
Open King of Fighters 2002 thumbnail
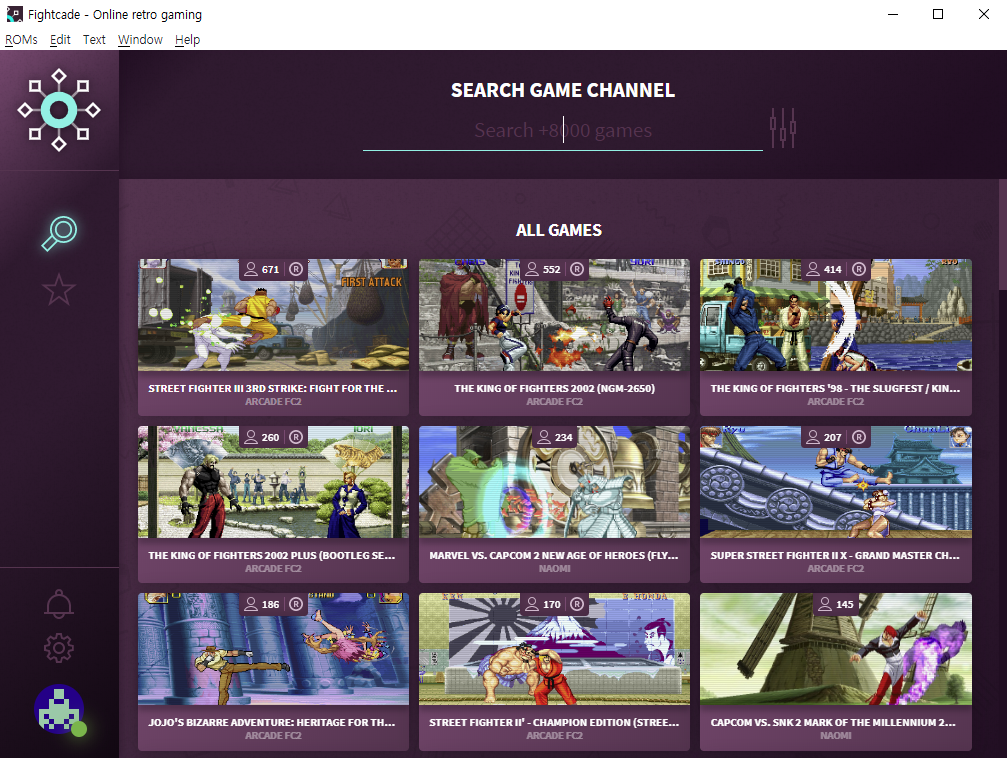[x=554, y=315]
